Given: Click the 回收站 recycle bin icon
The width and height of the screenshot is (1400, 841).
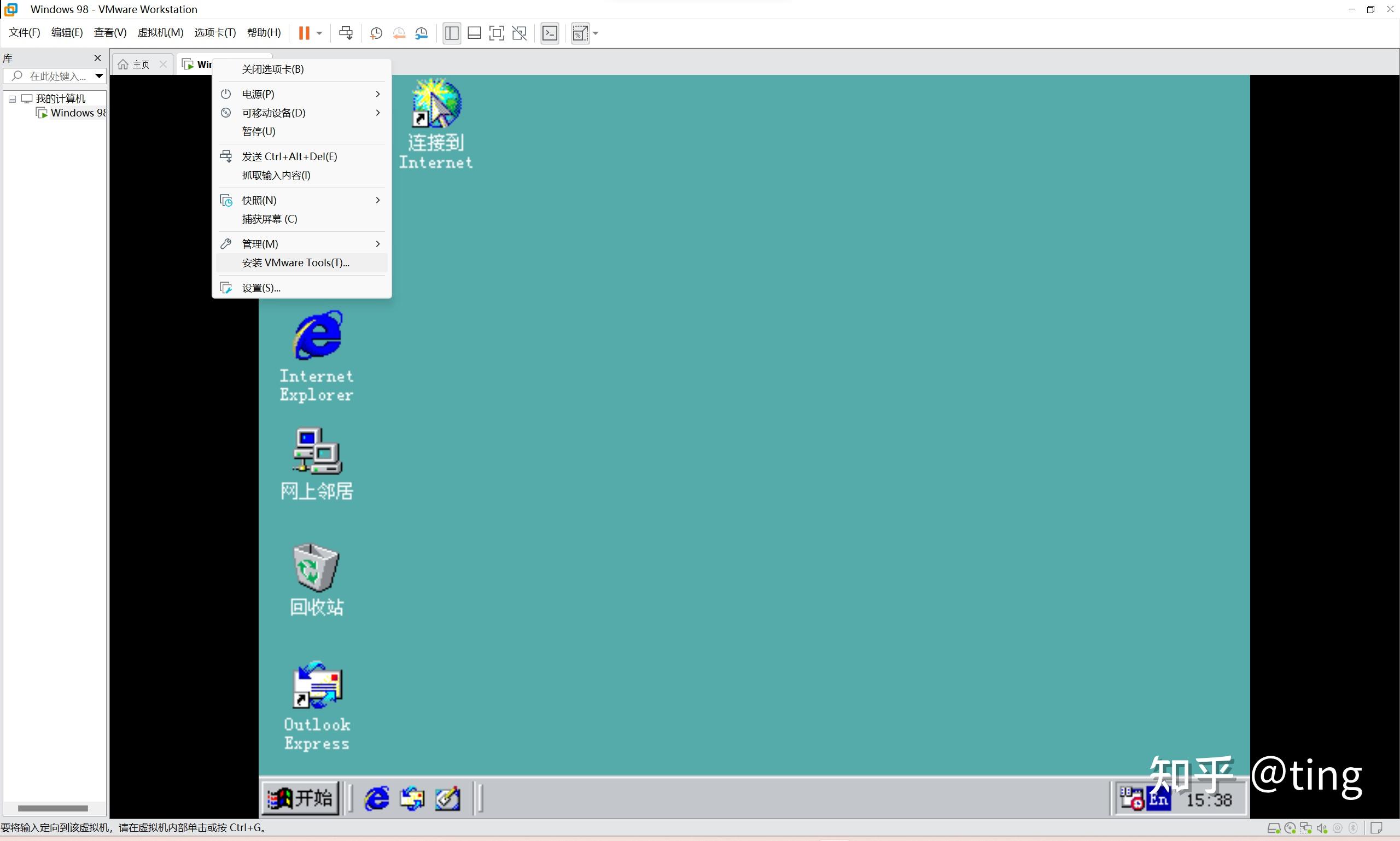Looking at the screenshot, I should tap(316, 580).
